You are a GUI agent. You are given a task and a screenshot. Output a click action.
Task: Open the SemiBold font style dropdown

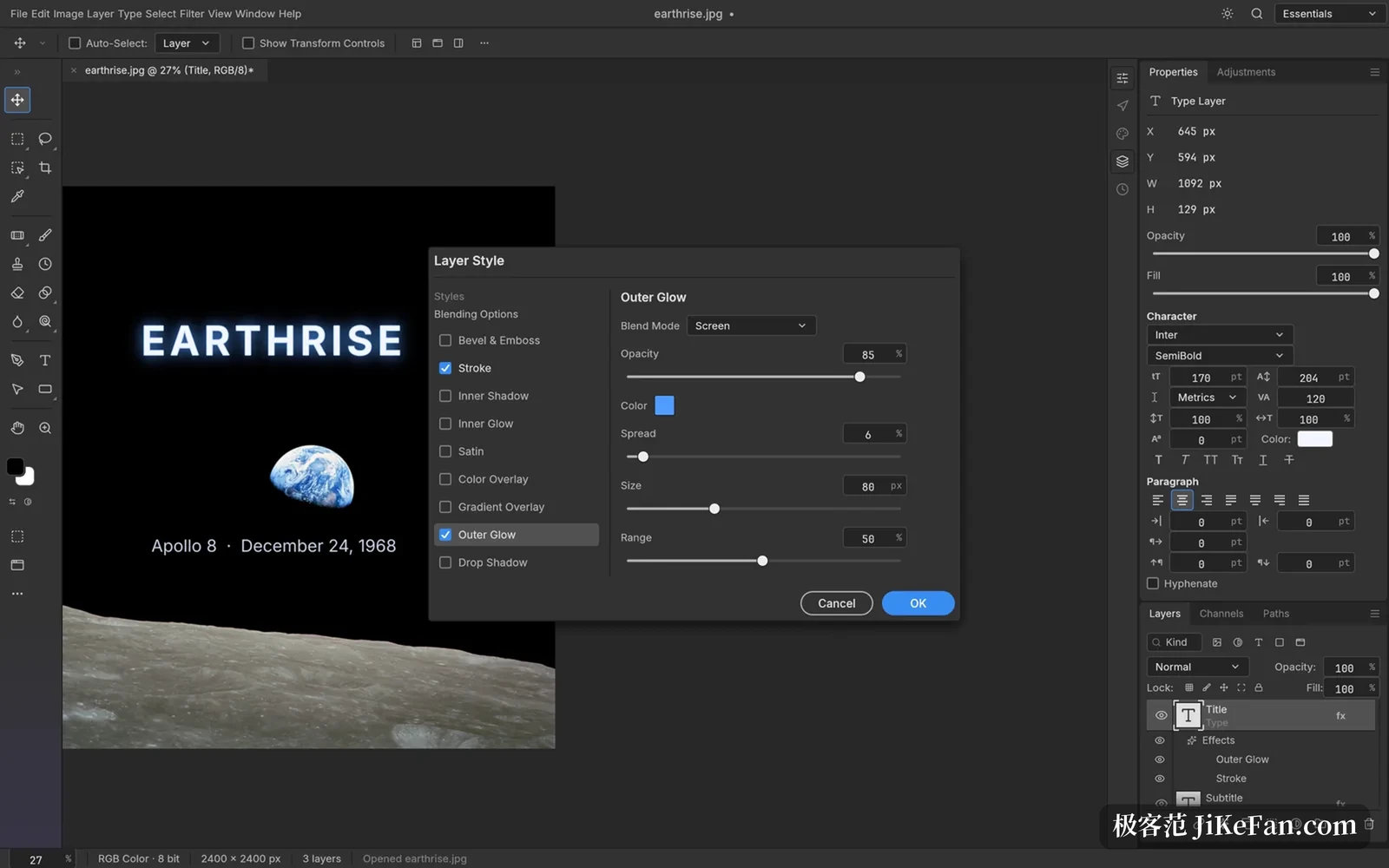click(x=1220, y=356)
